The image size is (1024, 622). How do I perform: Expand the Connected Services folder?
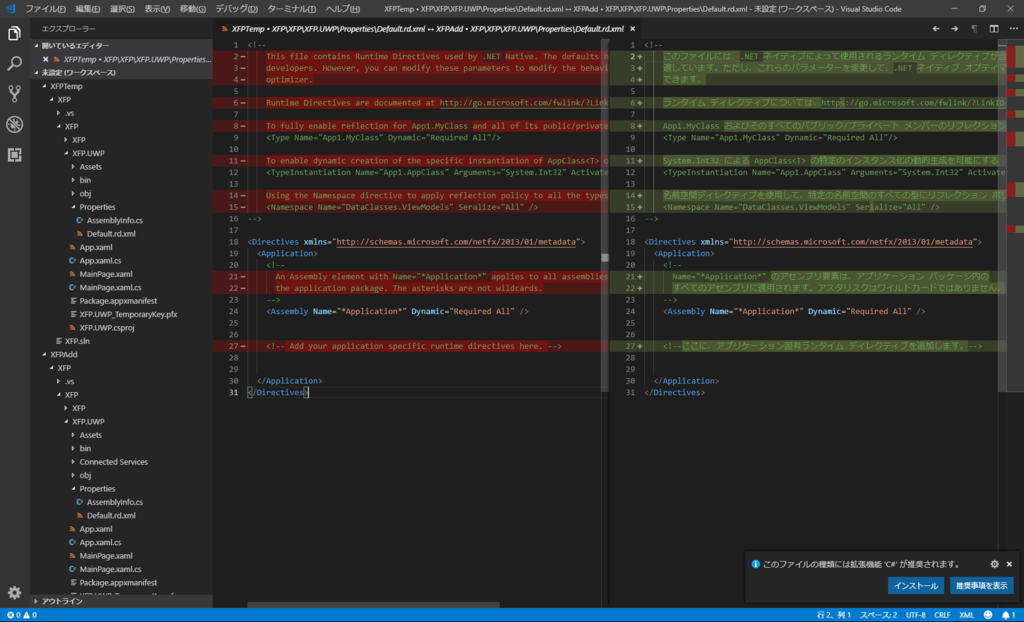point(113,462)
